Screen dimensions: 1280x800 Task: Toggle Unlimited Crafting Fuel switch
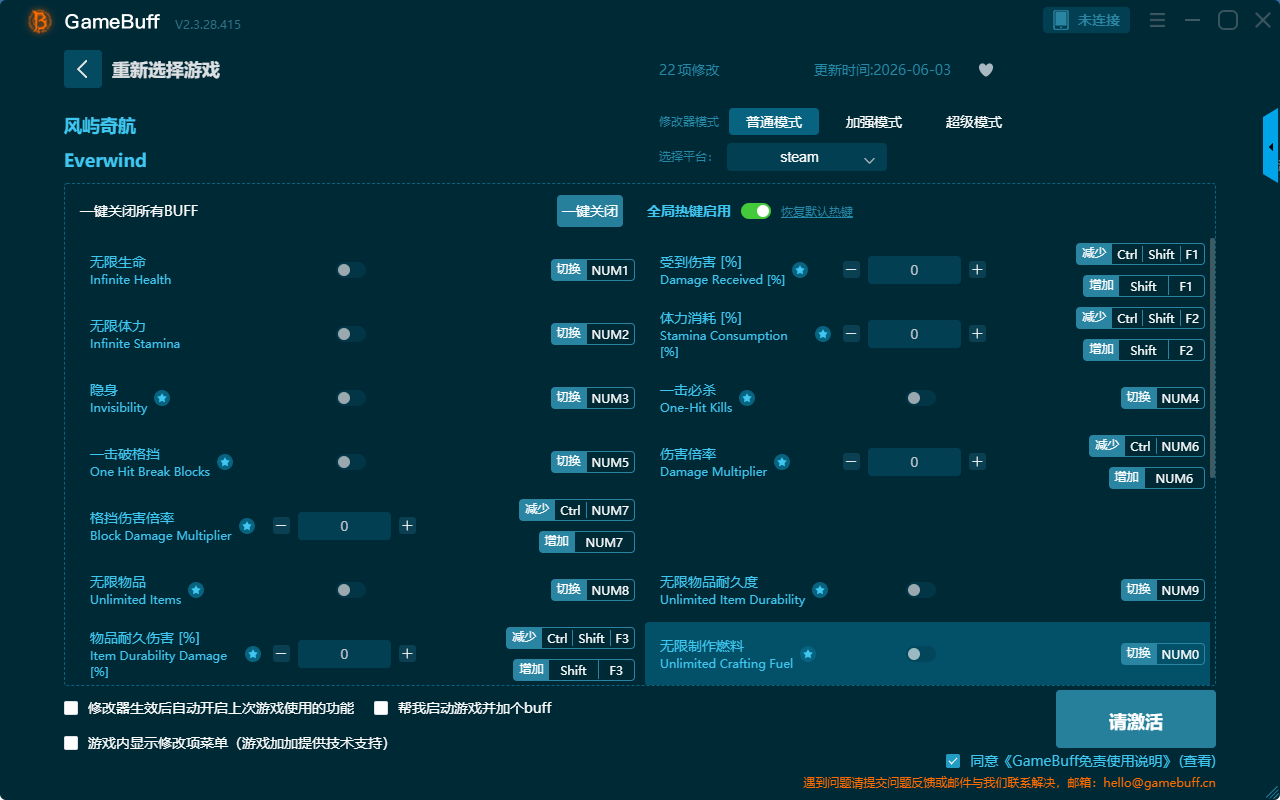point(921,654)
